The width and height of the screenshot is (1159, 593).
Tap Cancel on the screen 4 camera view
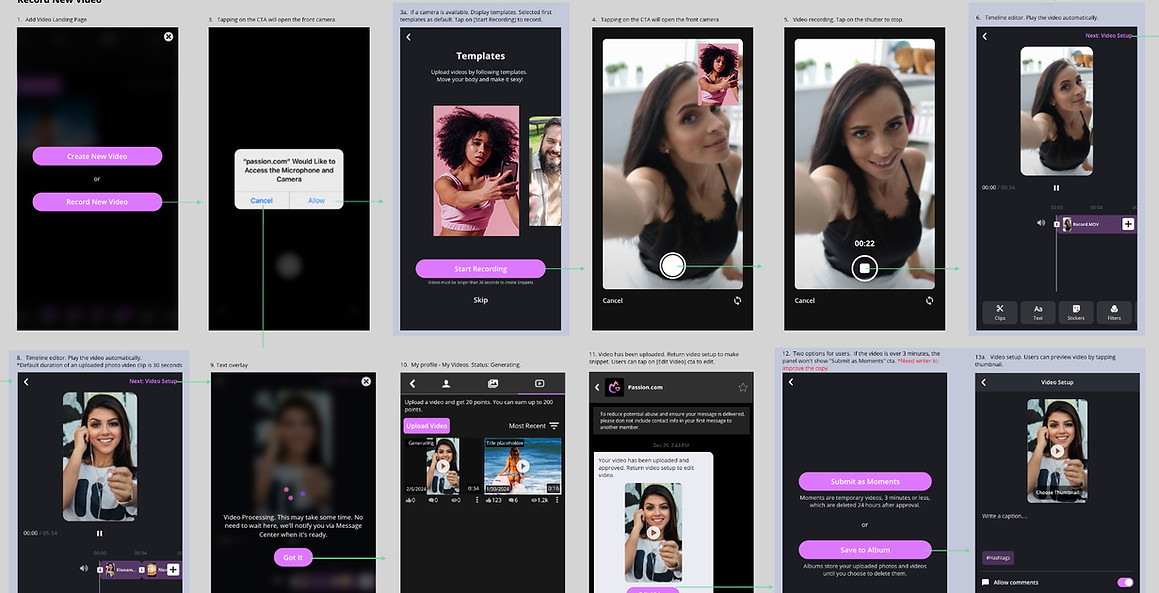613,300
